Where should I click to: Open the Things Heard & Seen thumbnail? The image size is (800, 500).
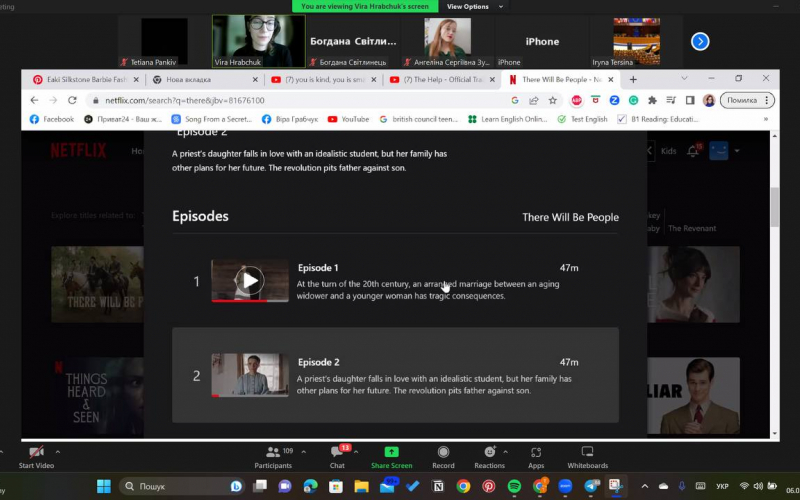pyautogui.click(x=97, y=396)
